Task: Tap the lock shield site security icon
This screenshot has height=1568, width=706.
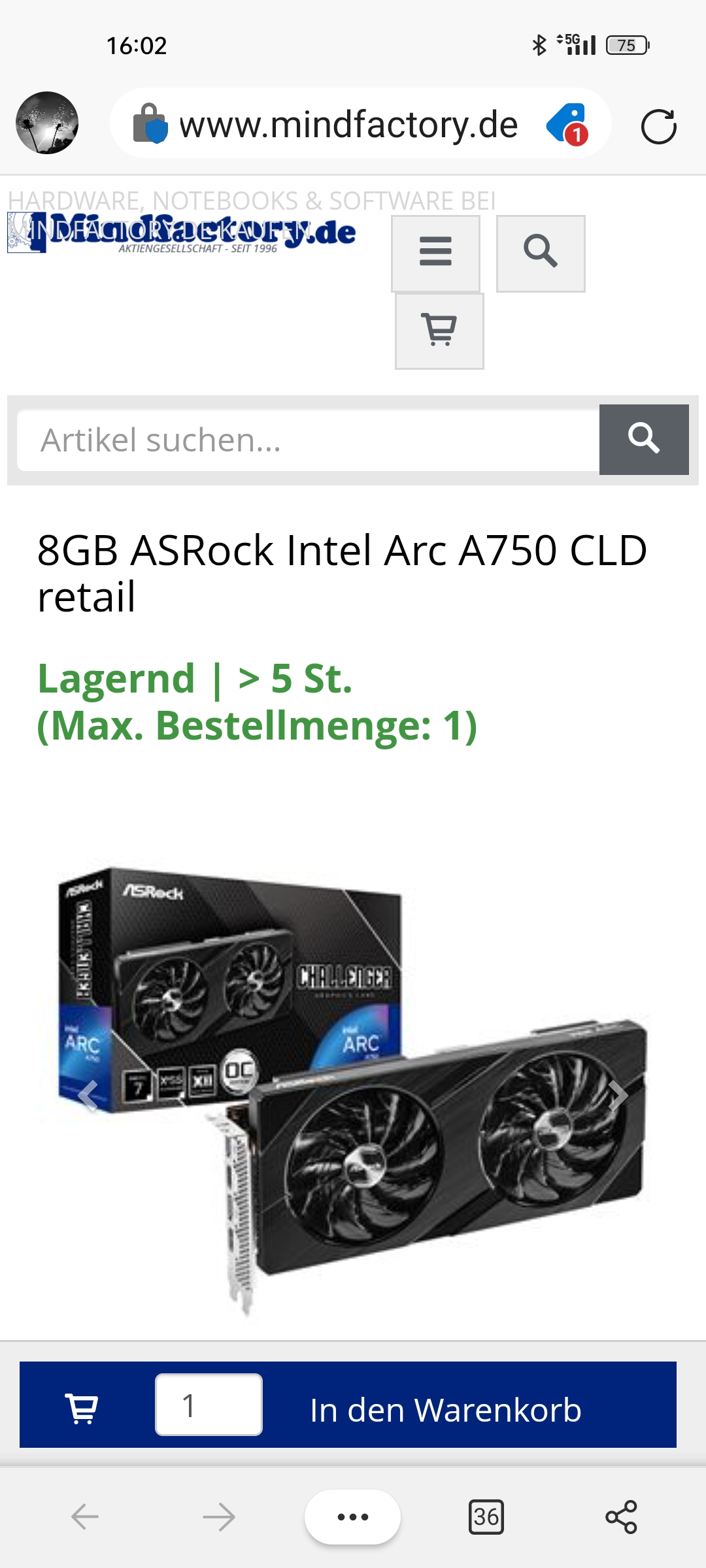Action: (150, 124)
